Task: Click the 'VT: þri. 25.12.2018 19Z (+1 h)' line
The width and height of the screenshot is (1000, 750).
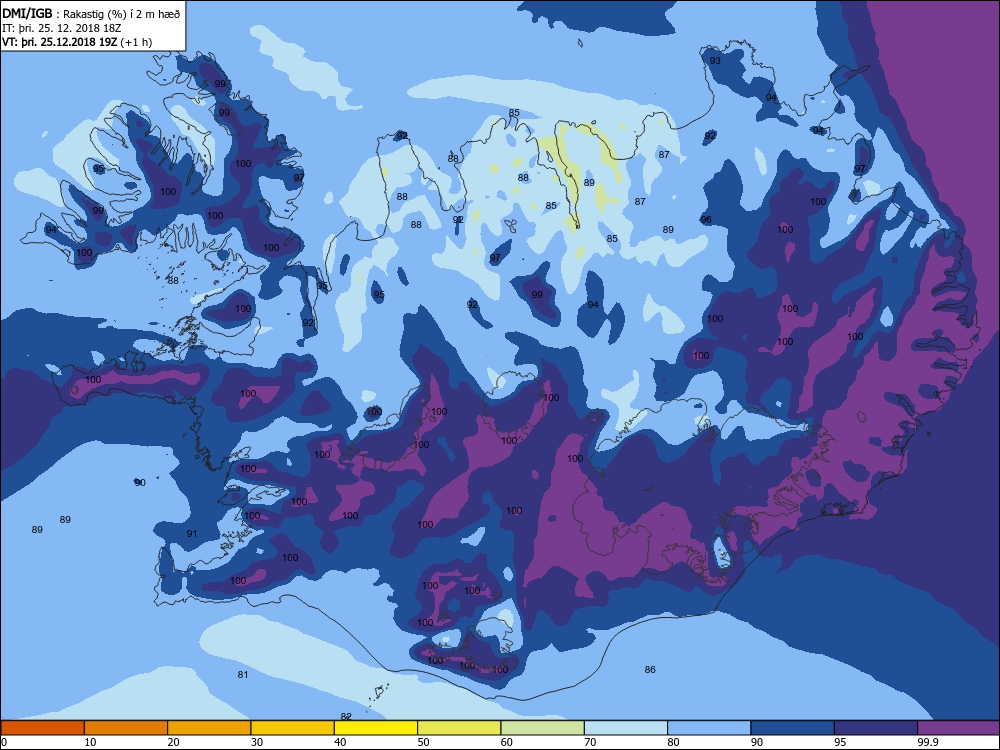Action: pyautogui.click(x=77, y=42)
